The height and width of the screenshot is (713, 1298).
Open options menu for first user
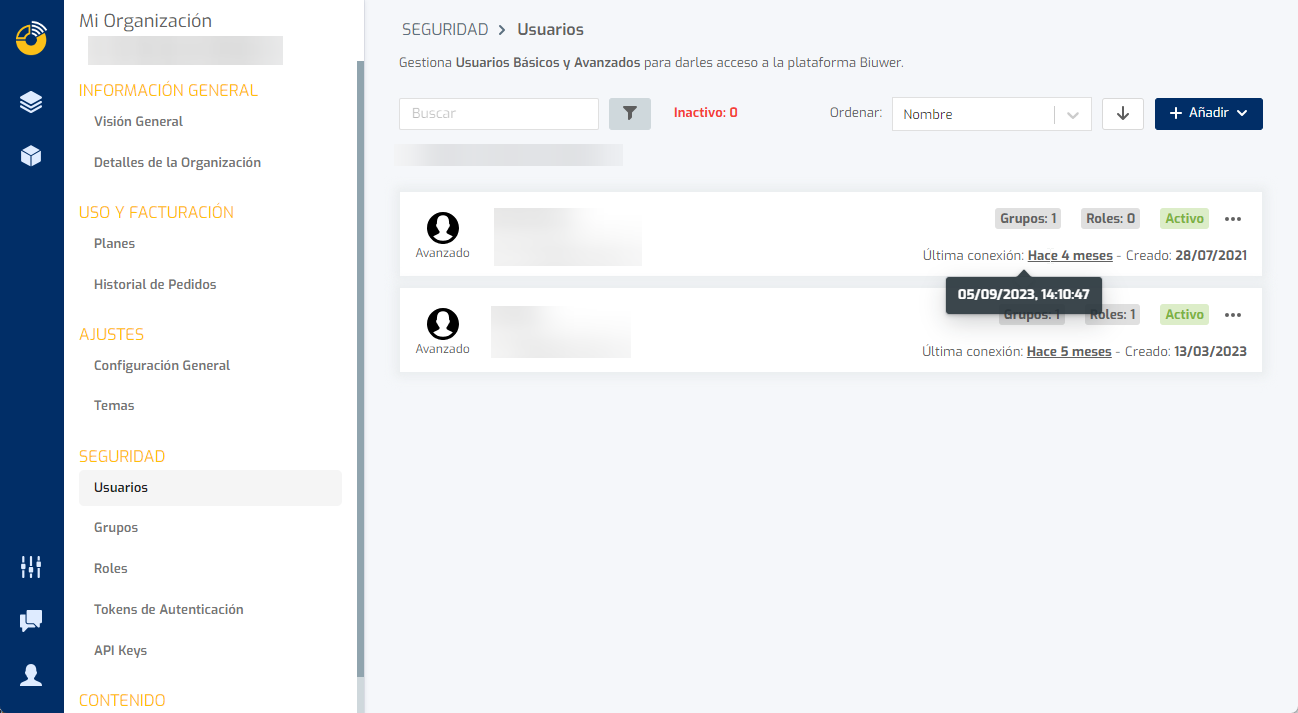tap(1232, 219)
